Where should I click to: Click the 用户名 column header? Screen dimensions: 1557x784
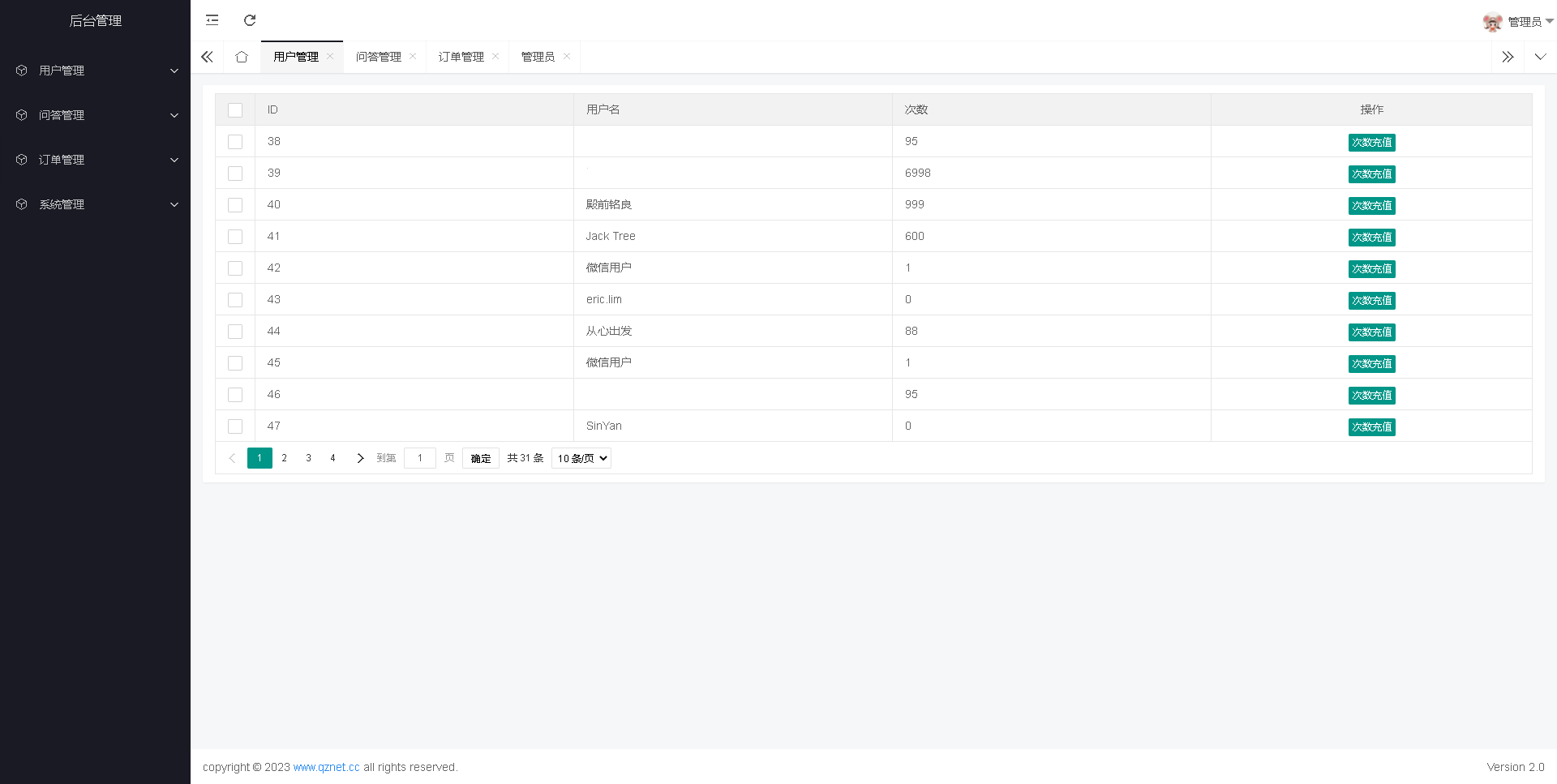(x=733, y=109)
